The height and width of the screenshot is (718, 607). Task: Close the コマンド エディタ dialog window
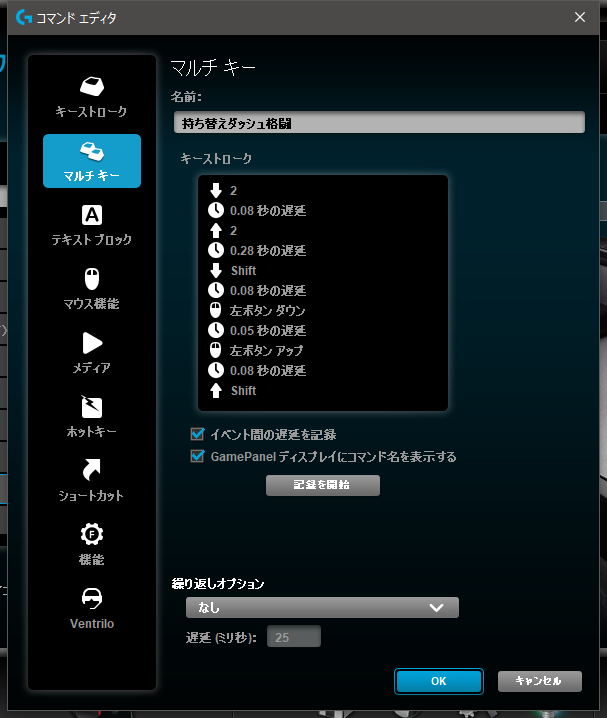[580, 16]
